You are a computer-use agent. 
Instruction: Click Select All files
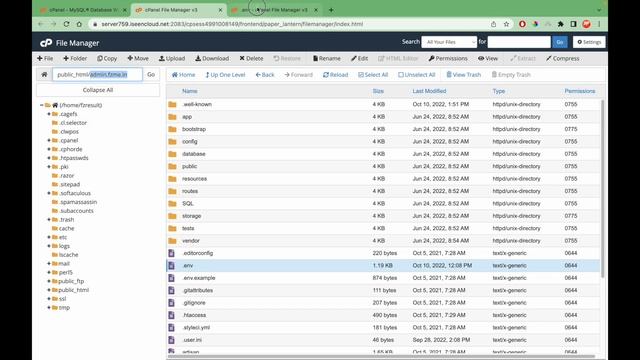click(373, 75)
